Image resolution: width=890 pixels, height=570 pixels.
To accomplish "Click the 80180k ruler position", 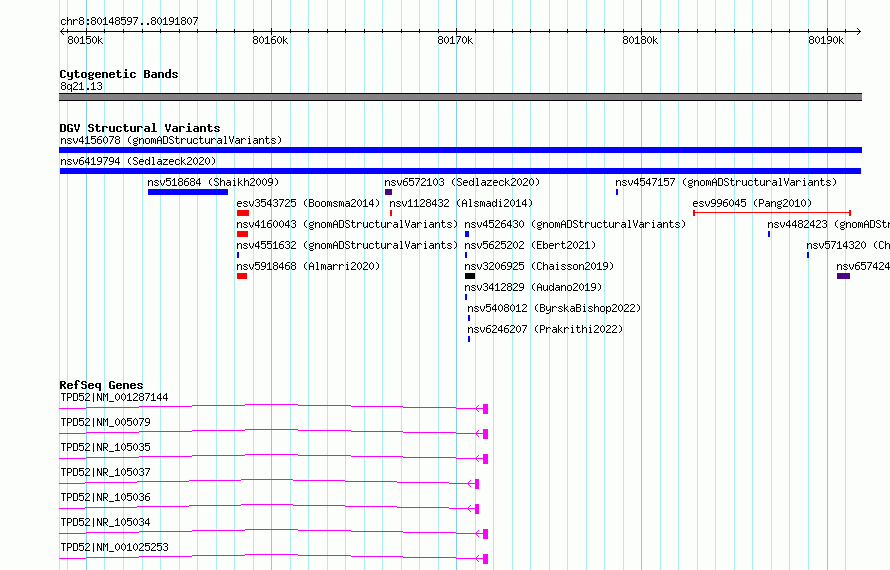I will (x=640, y=40).
